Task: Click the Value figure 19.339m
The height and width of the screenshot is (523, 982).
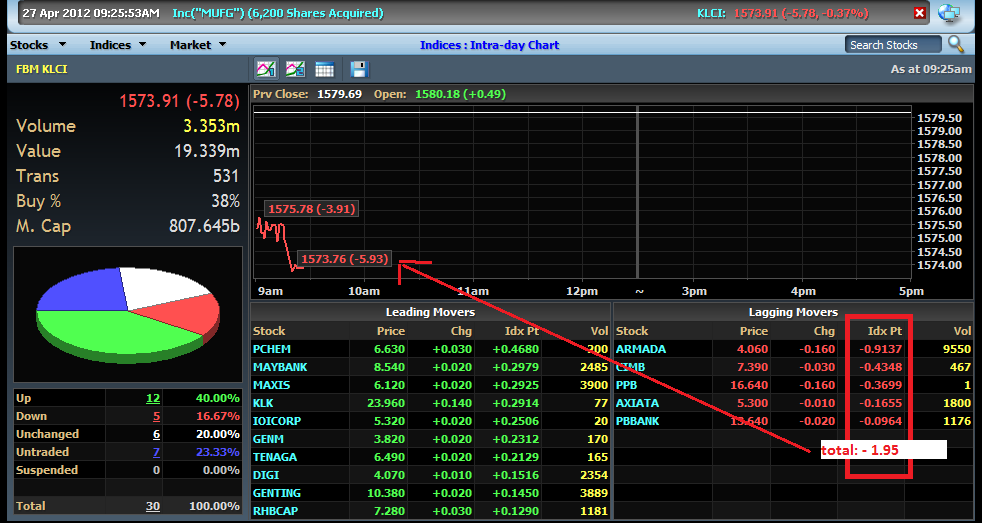Action: (x=207, y=151)
